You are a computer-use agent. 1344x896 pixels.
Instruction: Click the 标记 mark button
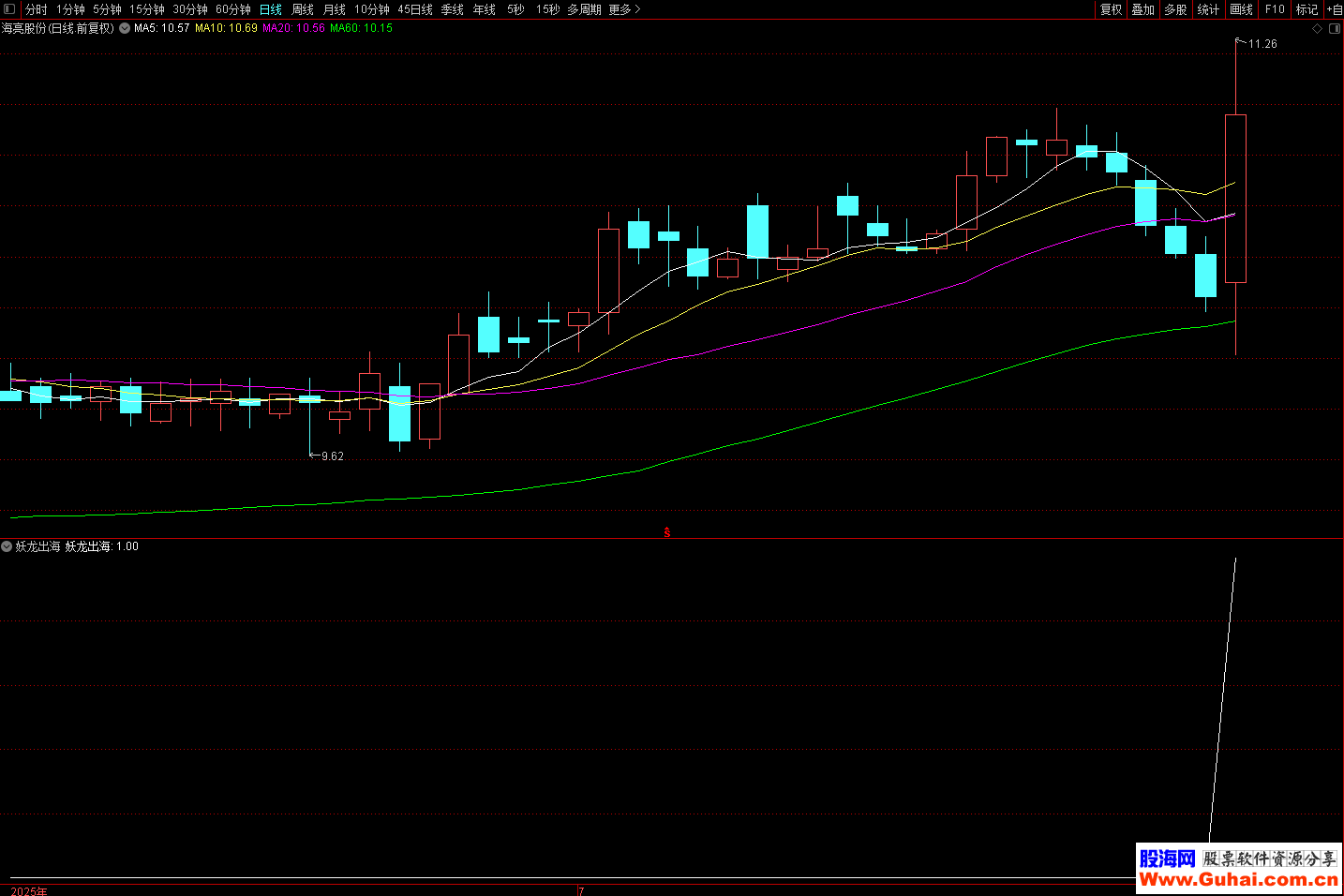tap(1307, 9)
